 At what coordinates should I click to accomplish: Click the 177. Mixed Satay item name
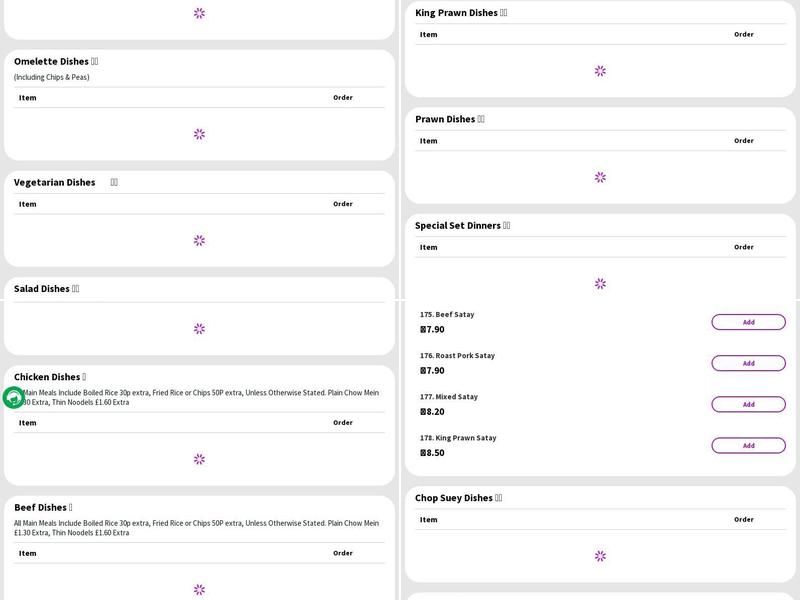tap(449, 397)
